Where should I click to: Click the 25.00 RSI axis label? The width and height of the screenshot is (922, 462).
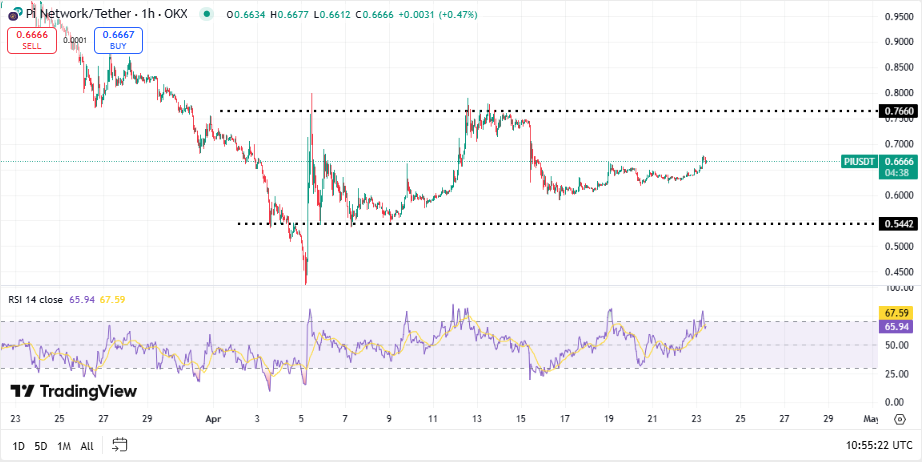(x=899, y=373)
